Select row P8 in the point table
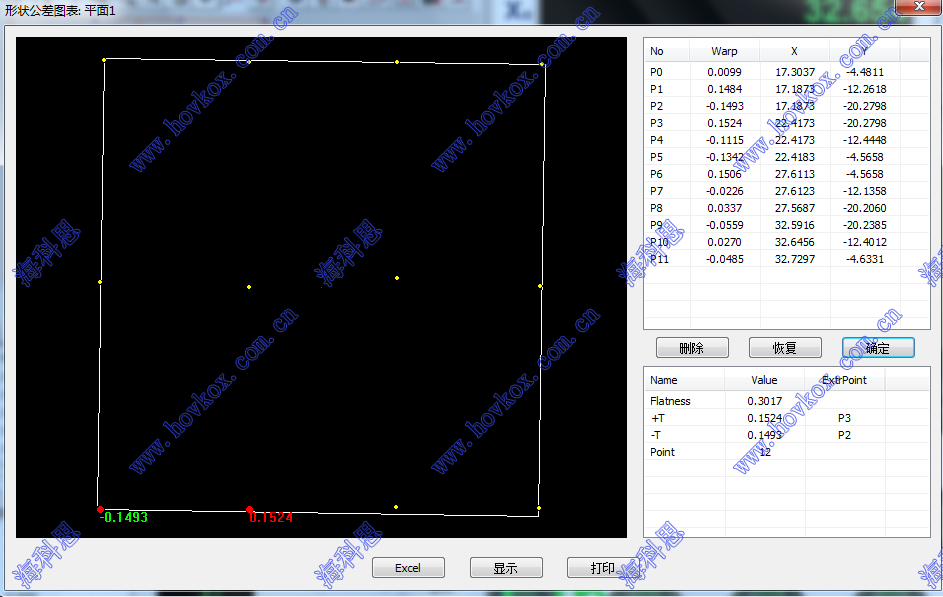943x597 pixels. [x=787, y=208]
